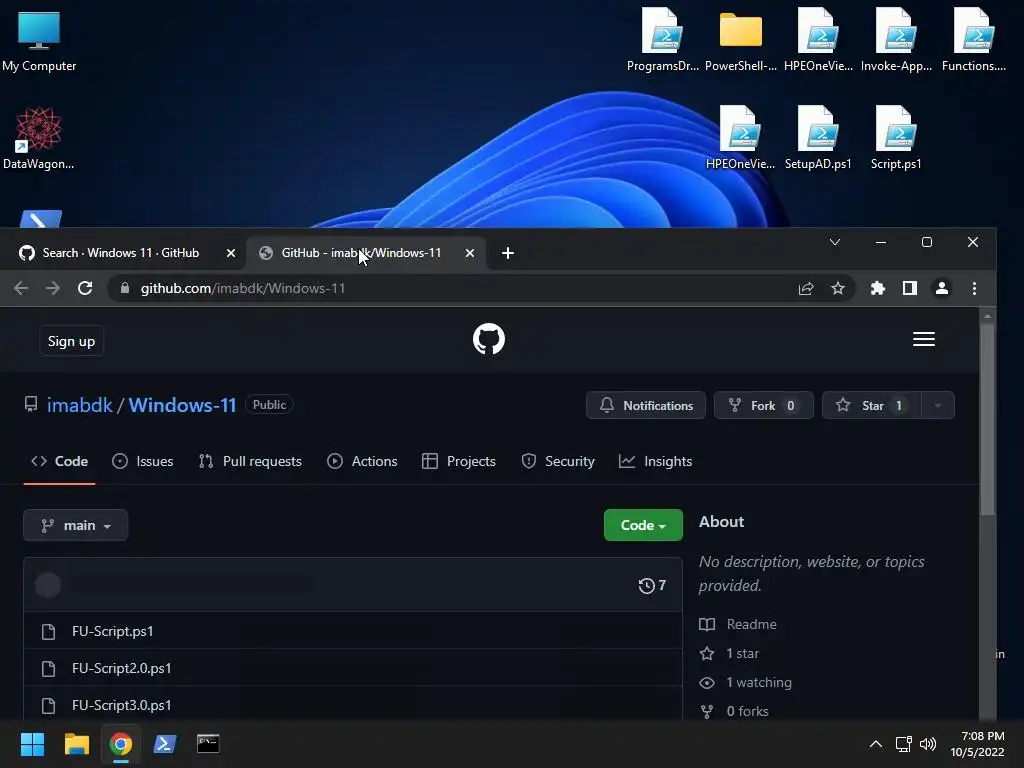
Task: Open My Computer desktop icon
Action: click(39, 41)
